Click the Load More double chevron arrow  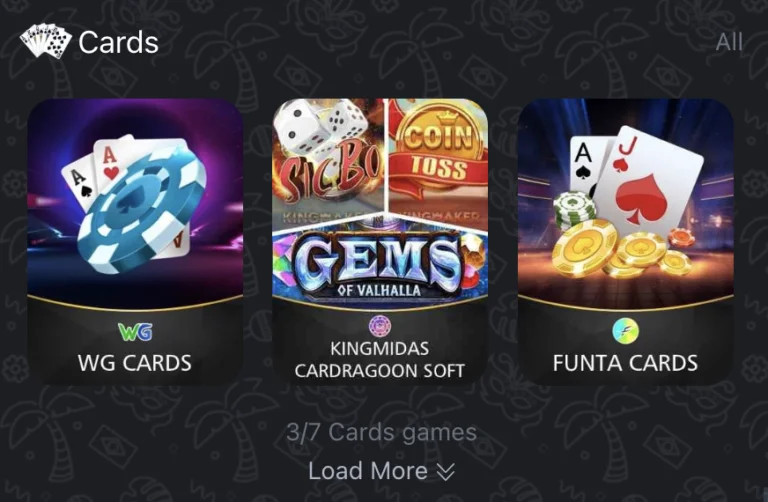(x=445, y=472)
